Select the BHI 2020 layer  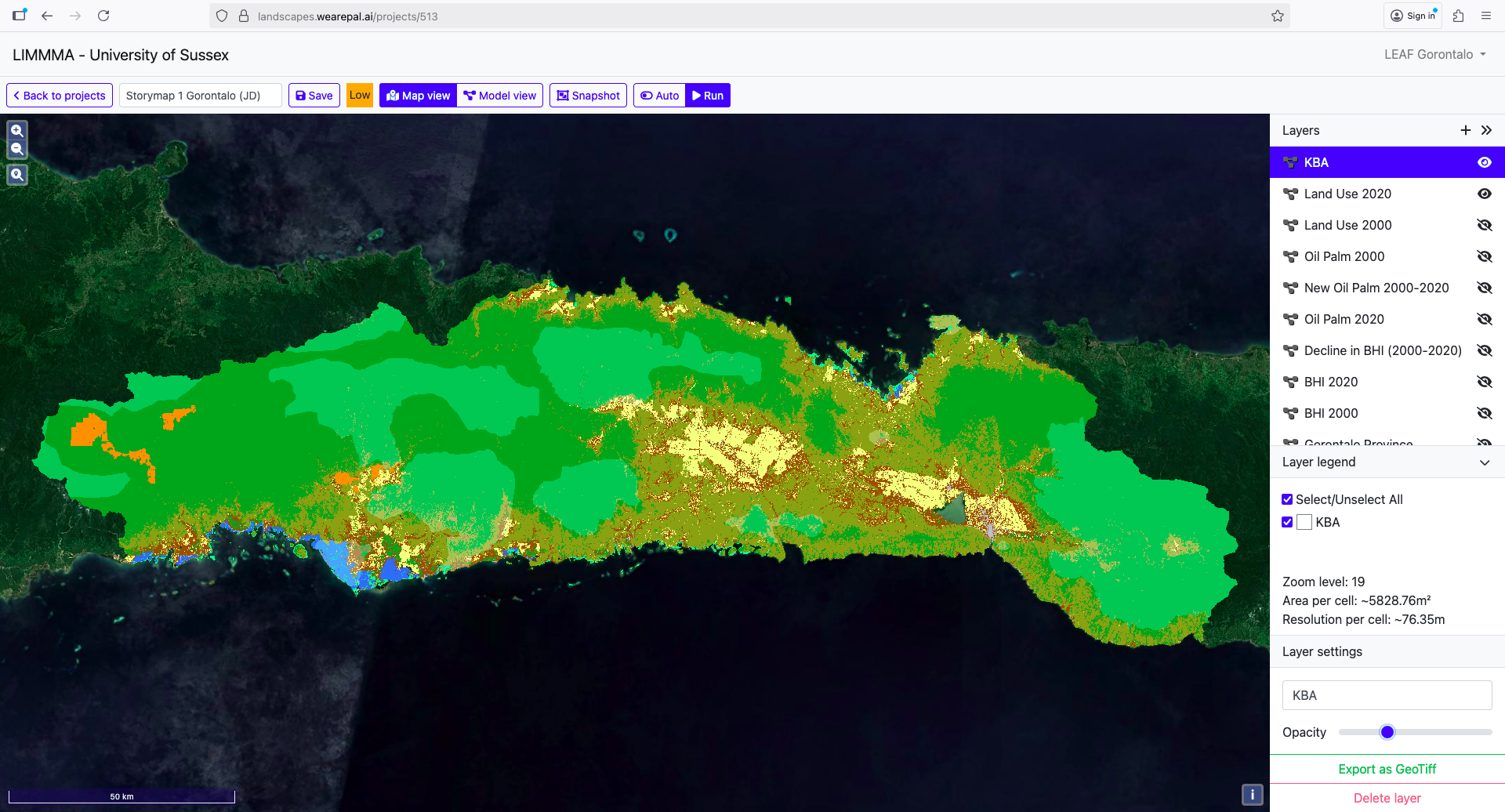[x=1331, y=382]
